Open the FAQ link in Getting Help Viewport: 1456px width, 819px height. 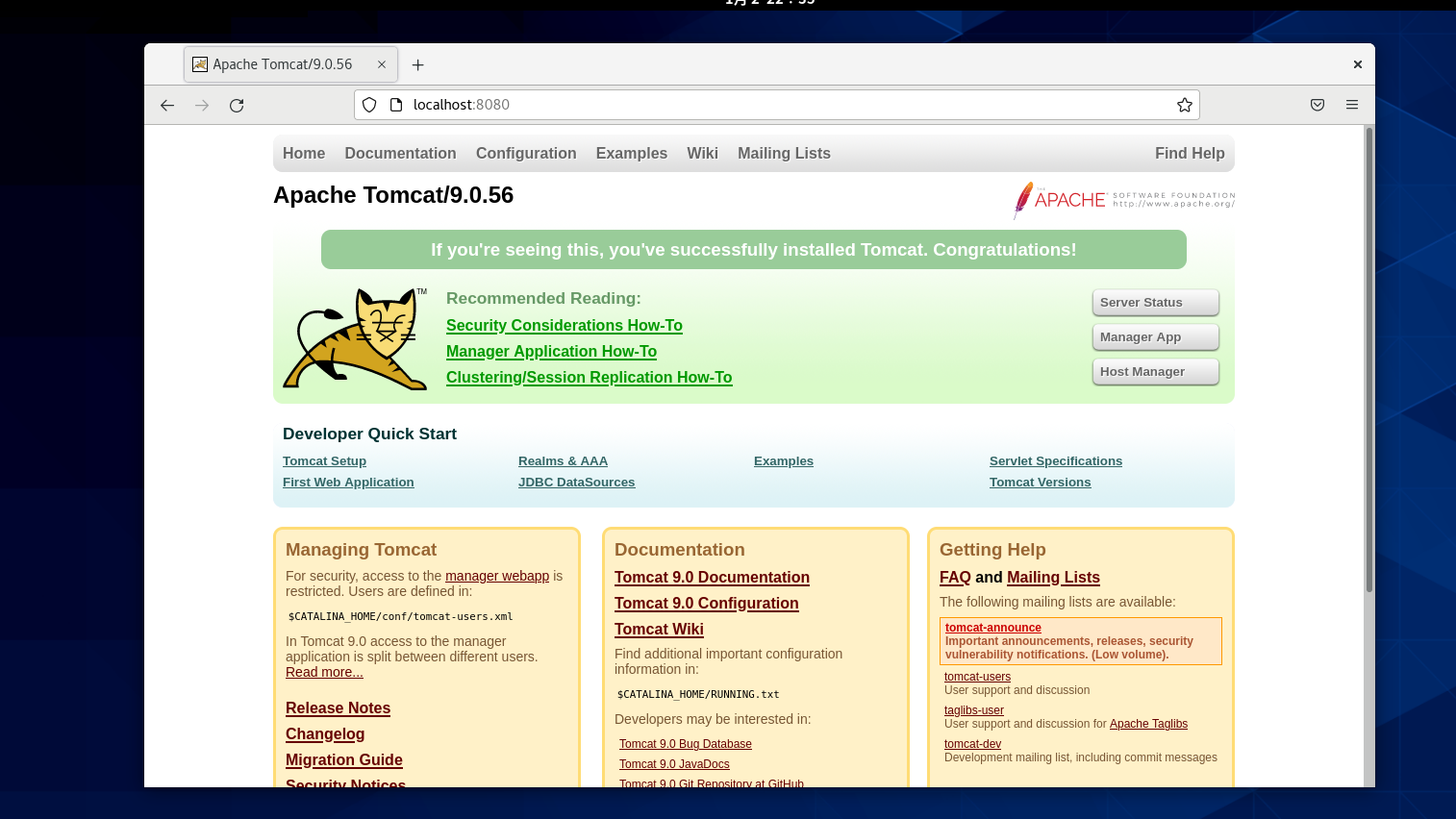[955, 577]
